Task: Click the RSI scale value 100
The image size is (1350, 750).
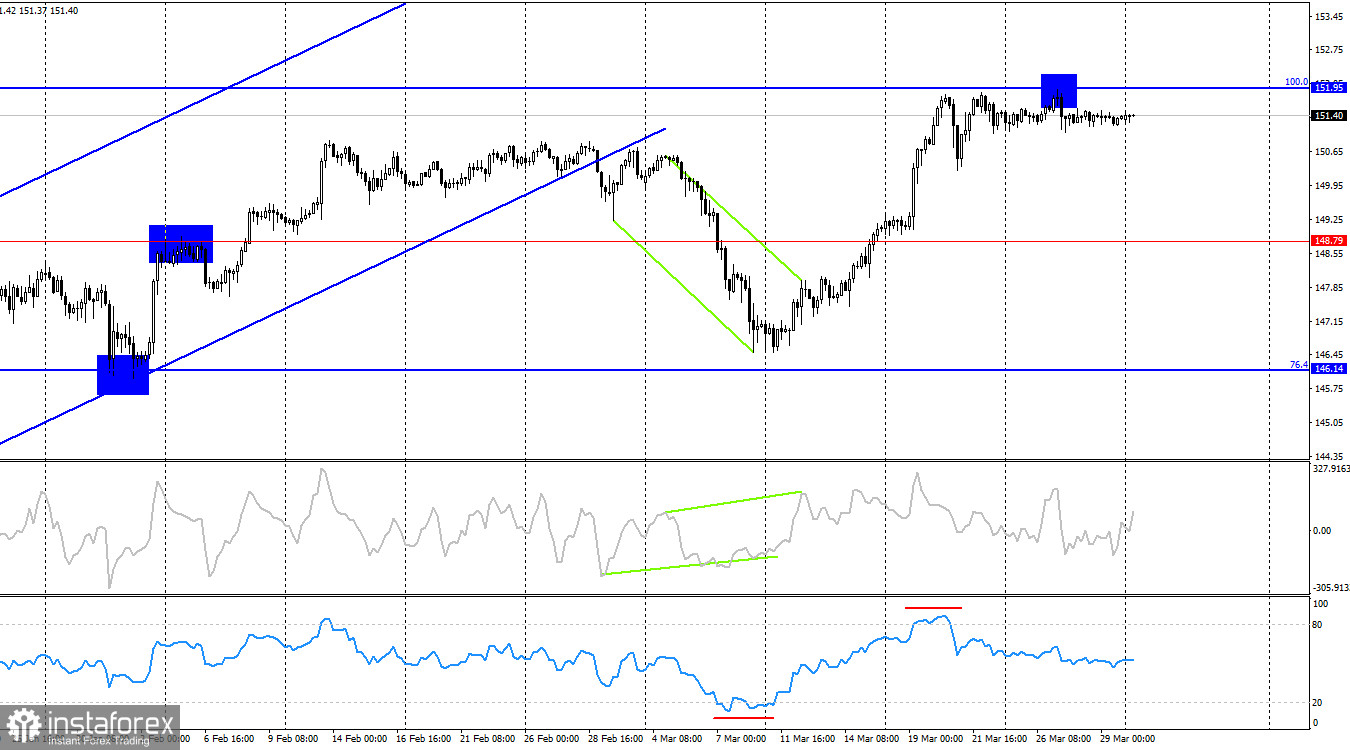Action: tap(1320, 605)
